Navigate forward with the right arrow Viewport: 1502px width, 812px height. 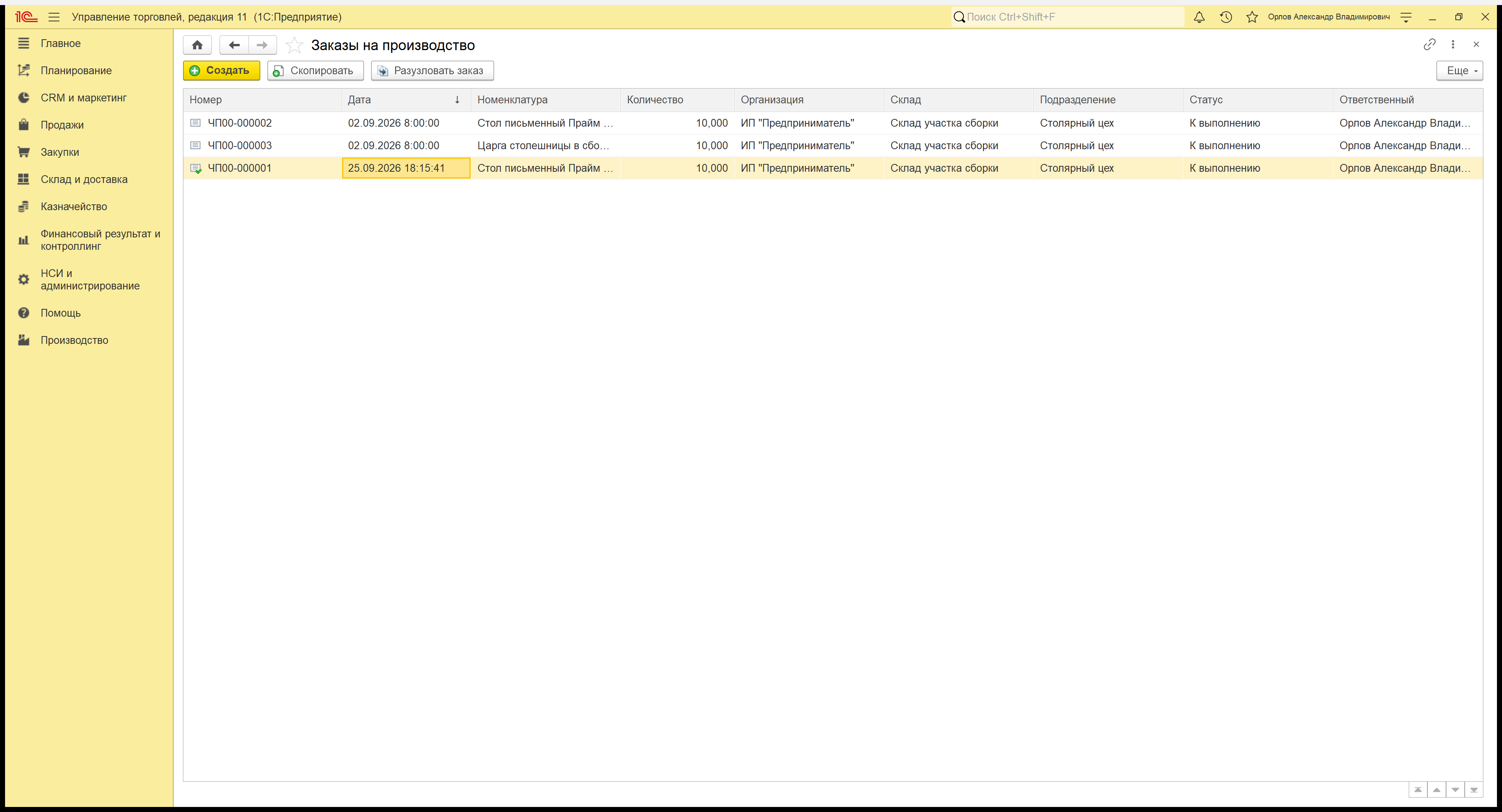pos(262,45)
